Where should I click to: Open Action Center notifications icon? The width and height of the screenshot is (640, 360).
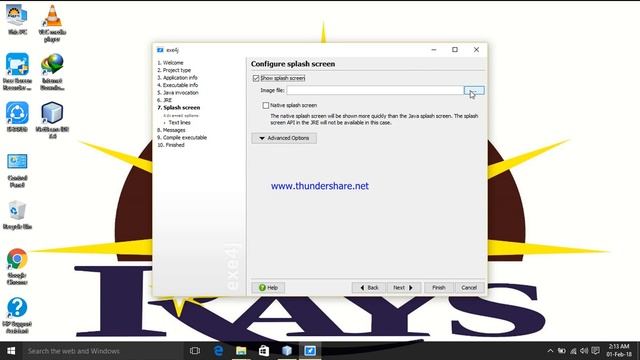coord(596,351)
